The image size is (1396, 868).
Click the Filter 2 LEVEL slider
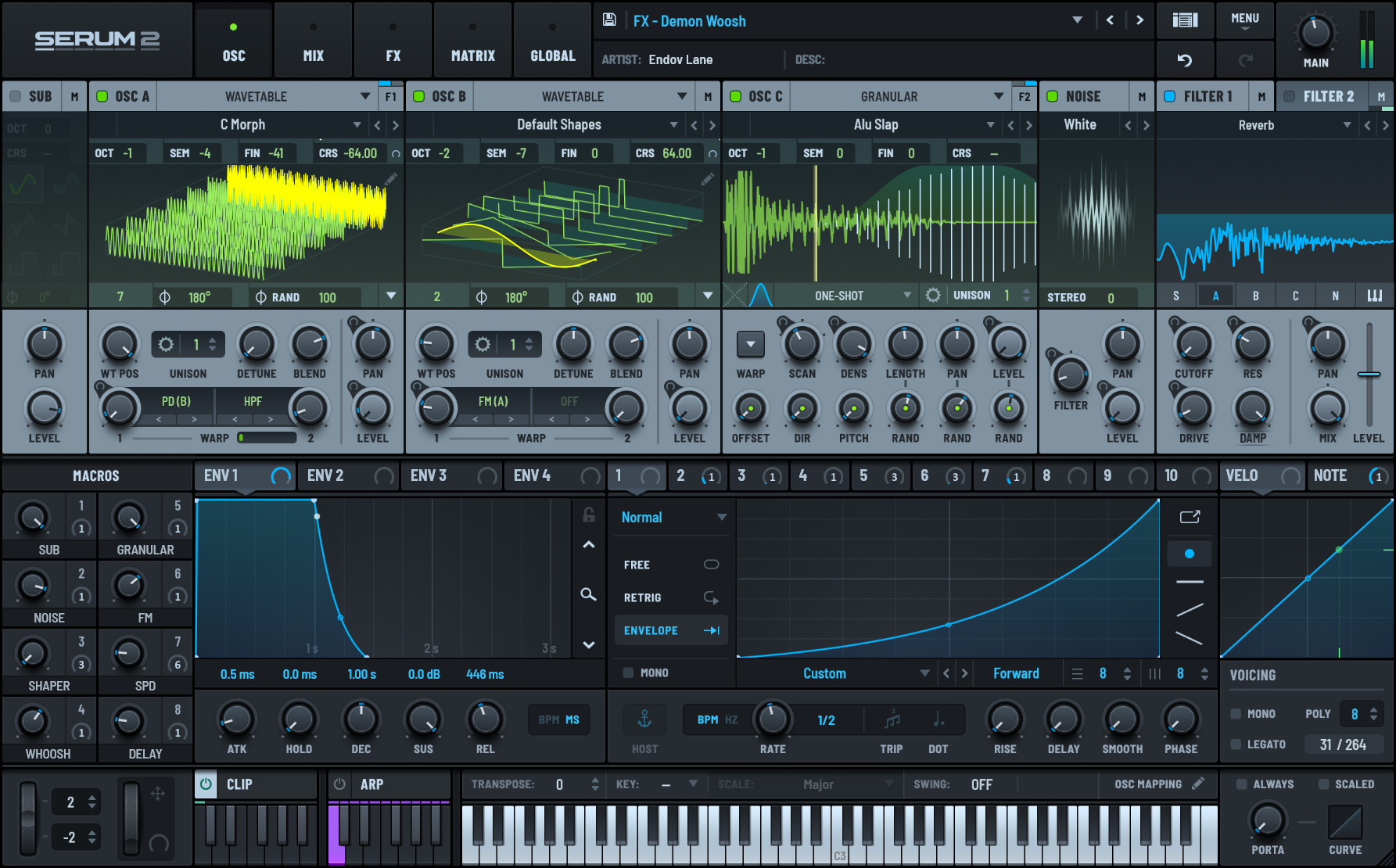point(1369,375)
